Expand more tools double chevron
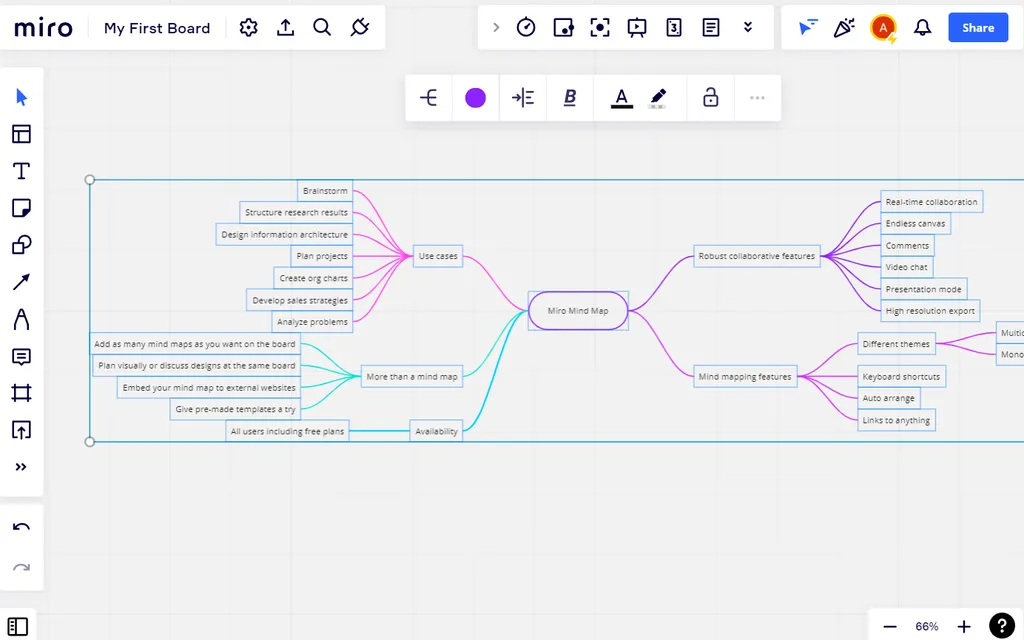 [22, 467]
